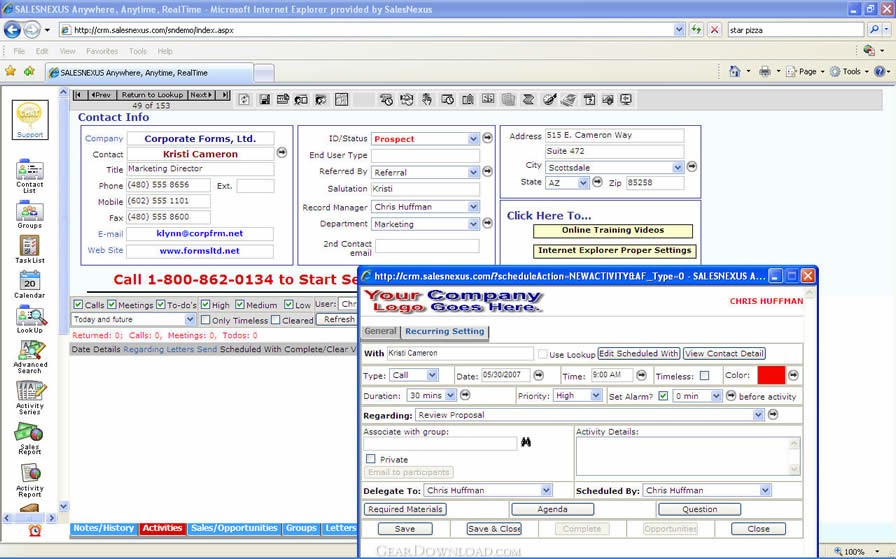
Task: Open LookUp in the sidebar
Action: point(31,320)
